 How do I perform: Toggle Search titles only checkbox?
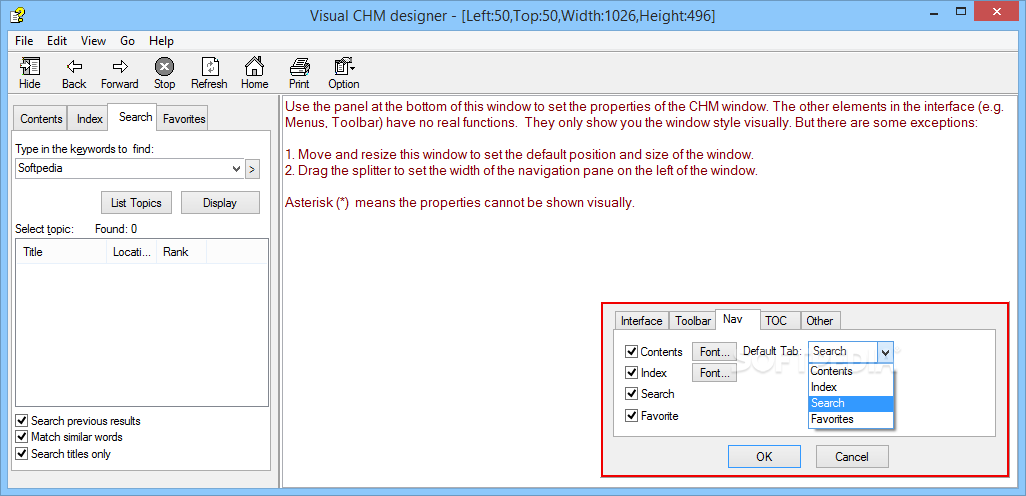(22, 453)
